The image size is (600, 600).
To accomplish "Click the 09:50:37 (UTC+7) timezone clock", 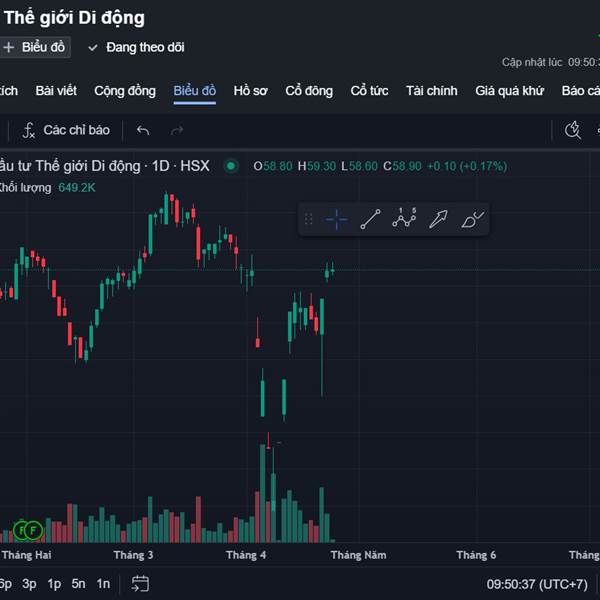I will [x=536, y=584].
